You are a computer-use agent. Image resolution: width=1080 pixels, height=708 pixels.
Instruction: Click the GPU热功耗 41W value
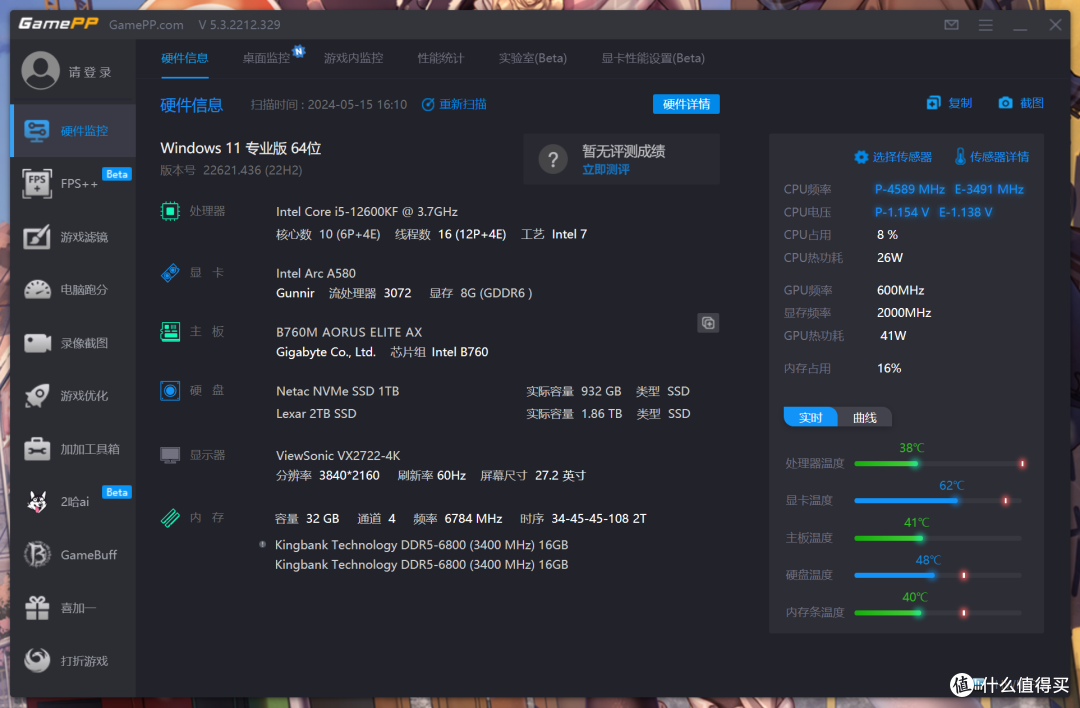(893, 335)
